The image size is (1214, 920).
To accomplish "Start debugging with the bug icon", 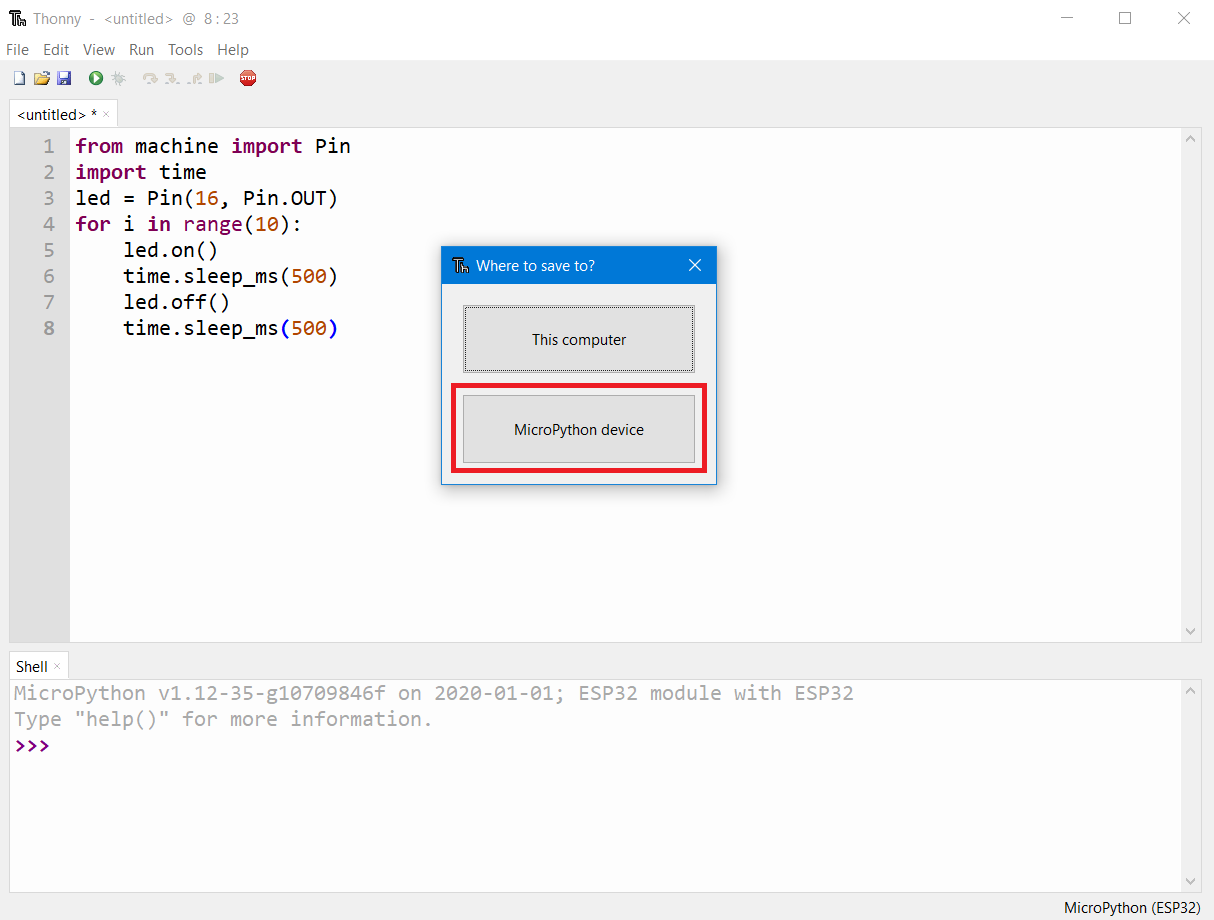I will point(119,78).
